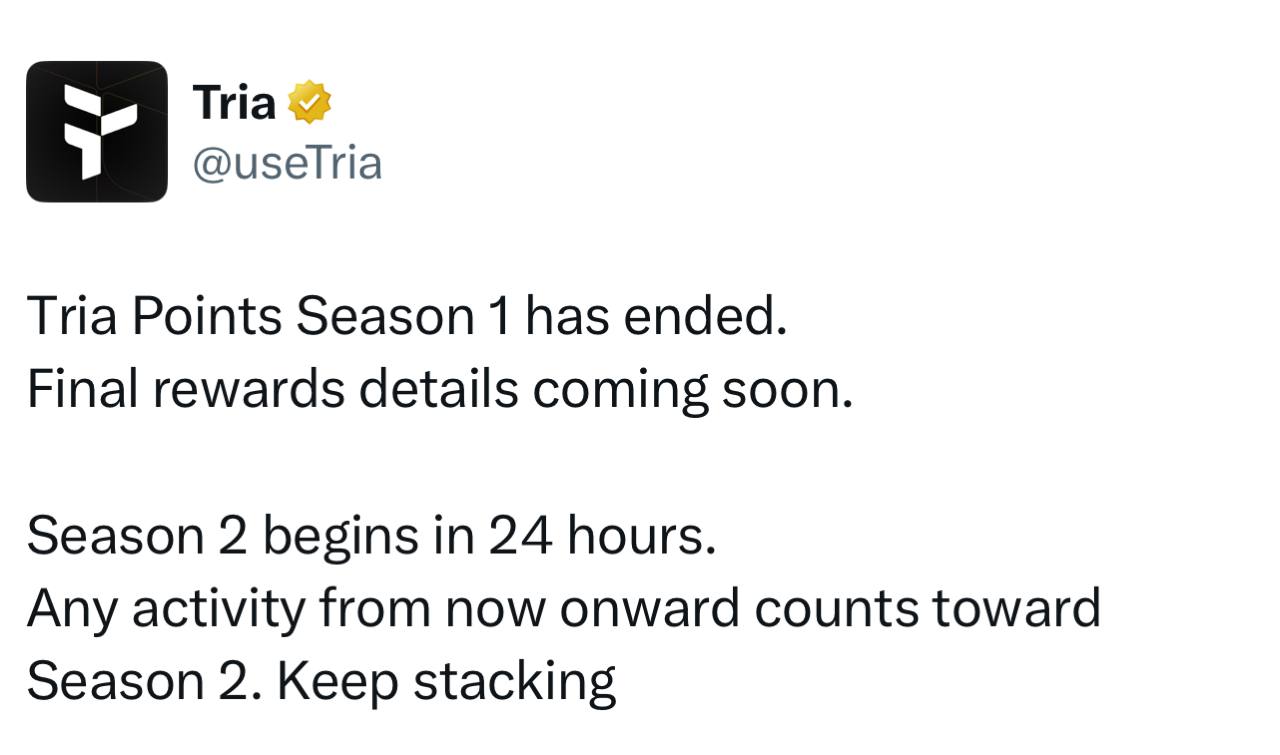Click the gold verified badge
This screenshot has height=755, width=1280.
pyautogui.click(x=309, y=103)
